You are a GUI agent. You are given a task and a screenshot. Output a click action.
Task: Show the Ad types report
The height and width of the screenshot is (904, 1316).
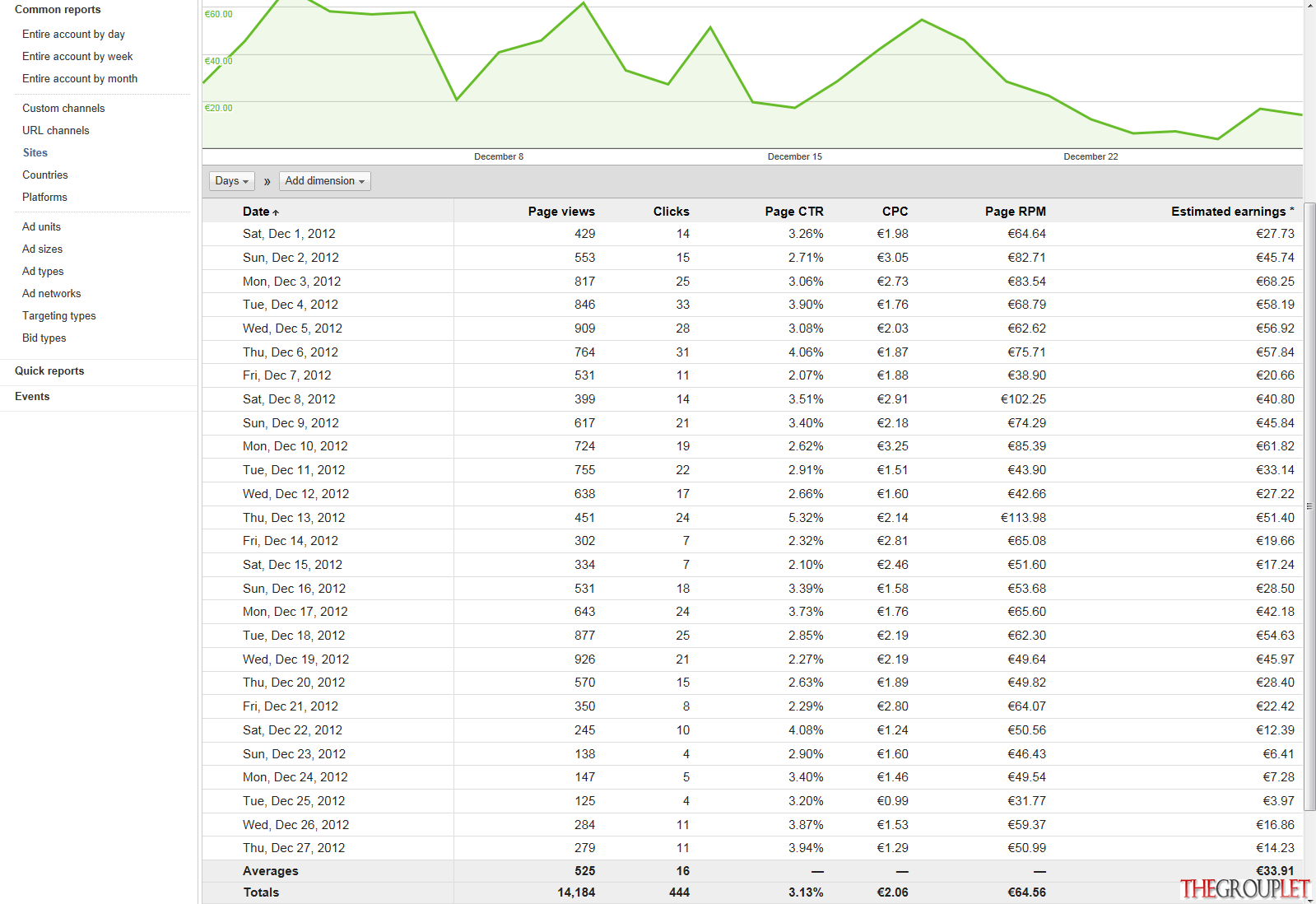point(43,272)
